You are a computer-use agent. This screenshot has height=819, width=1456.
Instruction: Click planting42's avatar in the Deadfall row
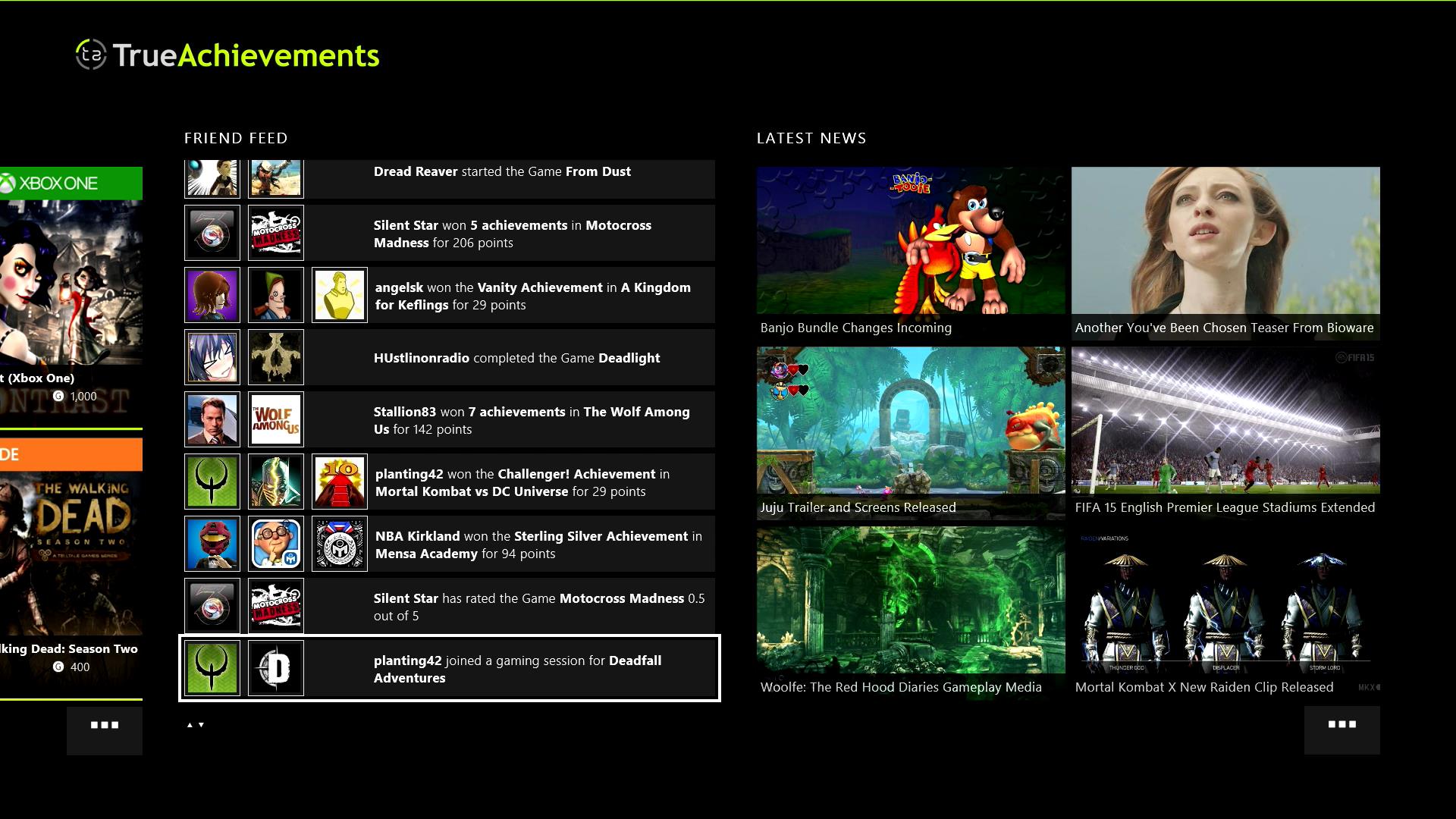coord(212,668)
